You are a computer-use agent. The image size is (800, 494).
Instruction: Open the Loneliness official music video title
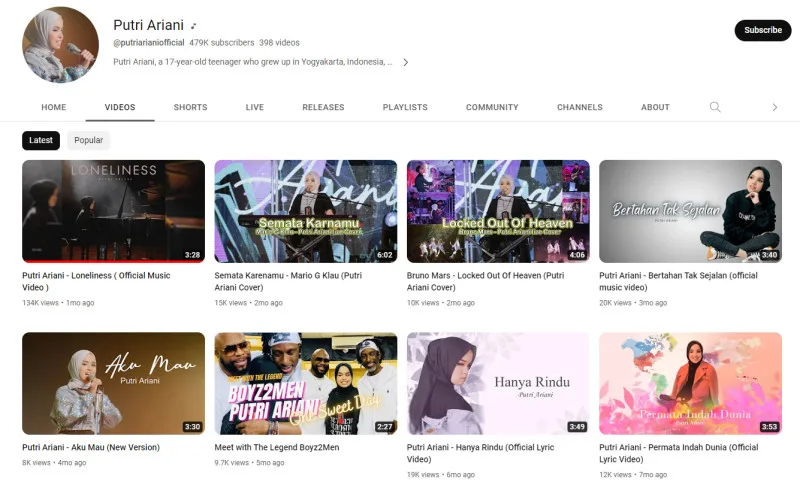tap(96, 281)
